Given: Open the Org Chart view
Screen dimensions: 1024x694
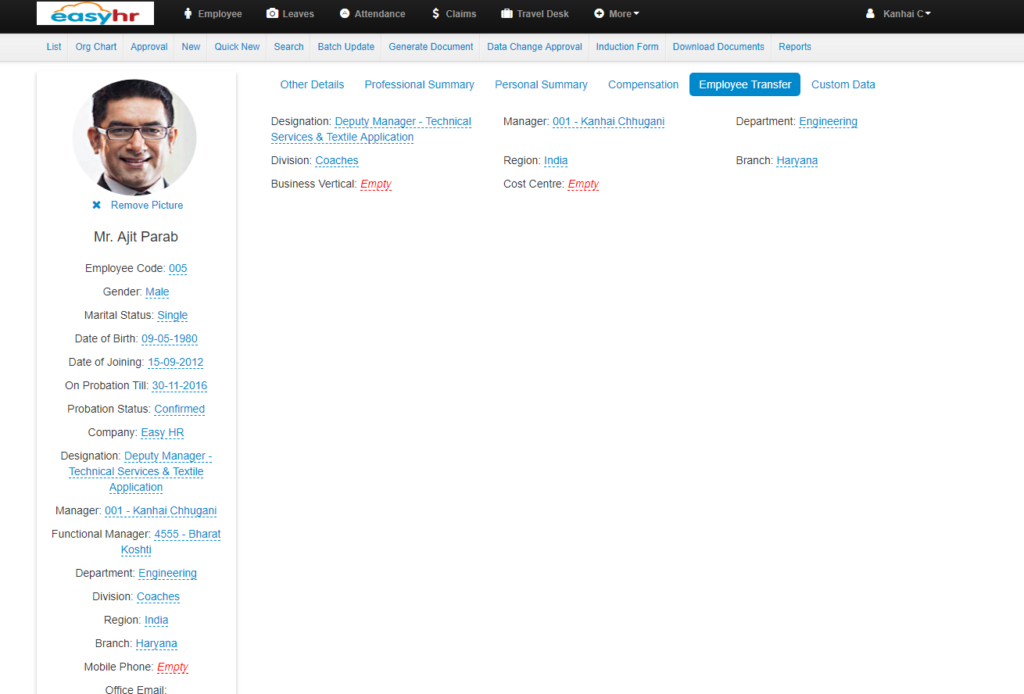Looking at the screenshot, I should coord(95,46).
